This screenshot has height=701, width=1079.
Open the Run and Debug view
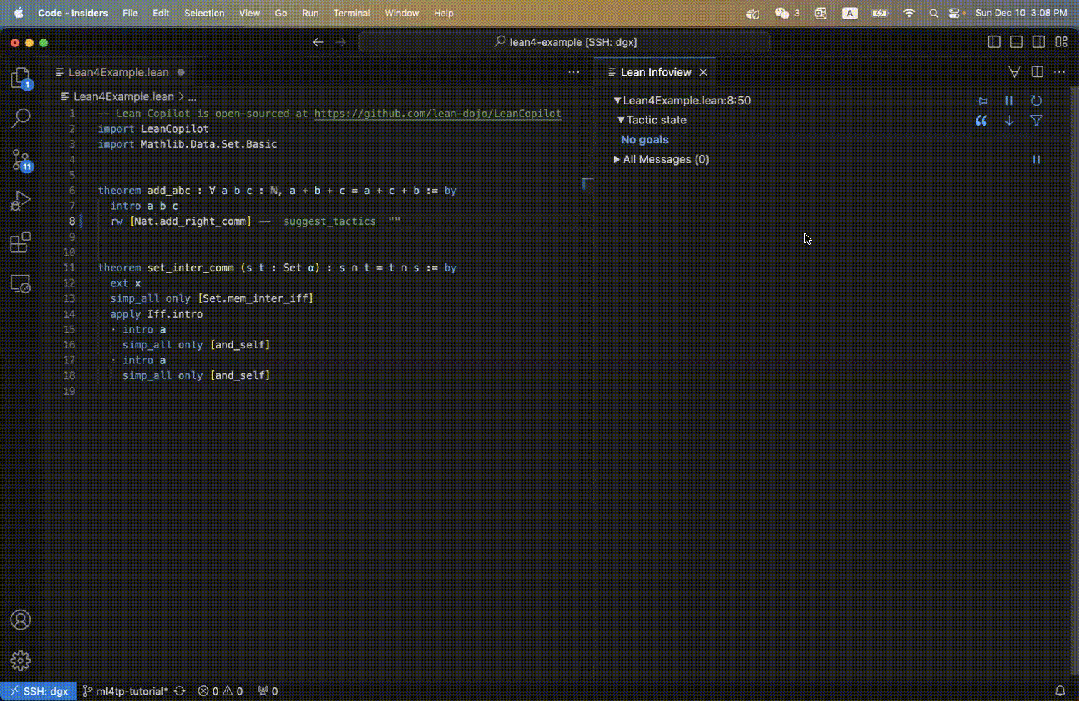click(20, 201)
